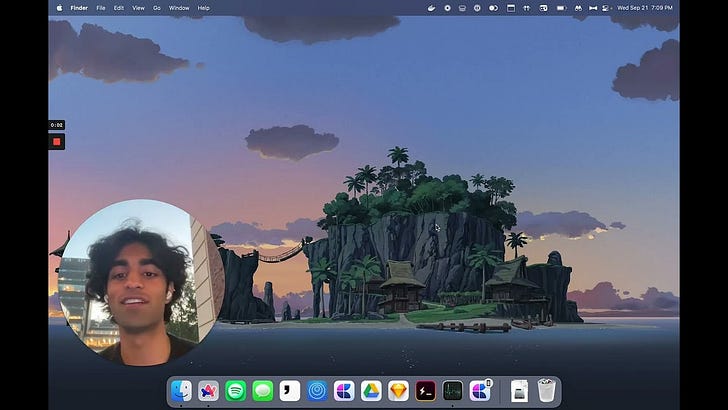Launch Spotify from the dock
Image resolution: width=728 pixels, height=410 pixels.
pyautogui.click(x=235, y=390)
